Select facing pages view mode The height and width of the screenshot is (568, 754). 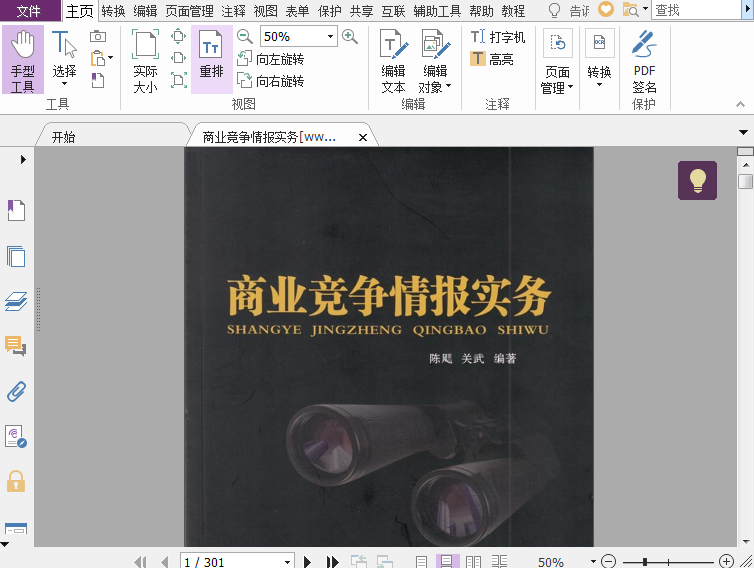coord(473,562)
